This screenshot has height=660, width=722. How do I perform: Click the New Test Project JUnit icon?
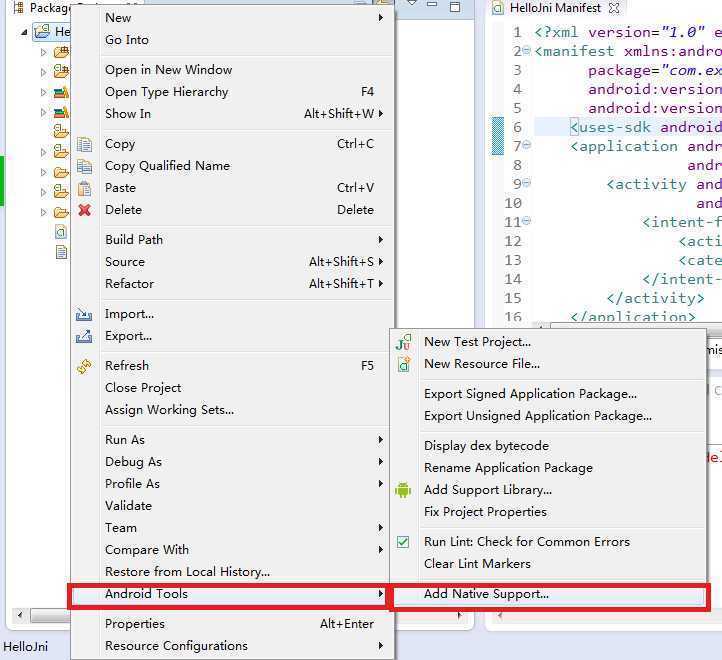pos(403,342)
